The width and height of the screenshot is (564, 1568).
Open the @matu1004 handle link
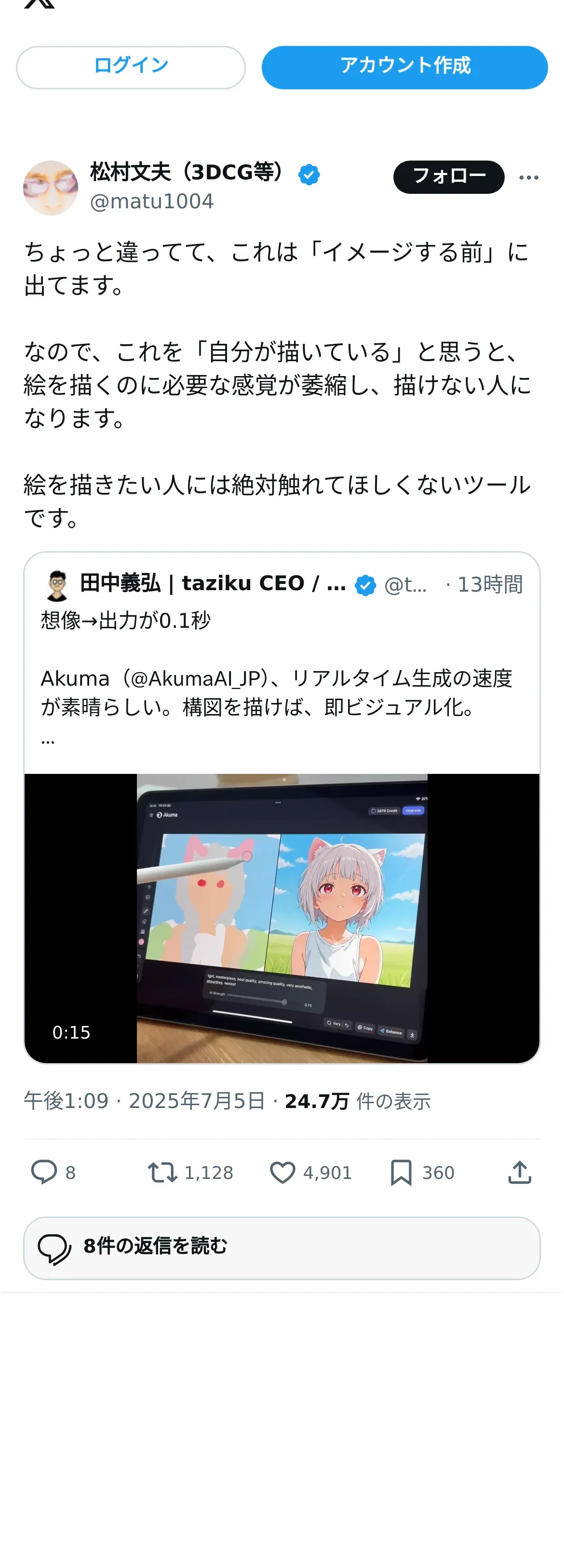(152, 201)
